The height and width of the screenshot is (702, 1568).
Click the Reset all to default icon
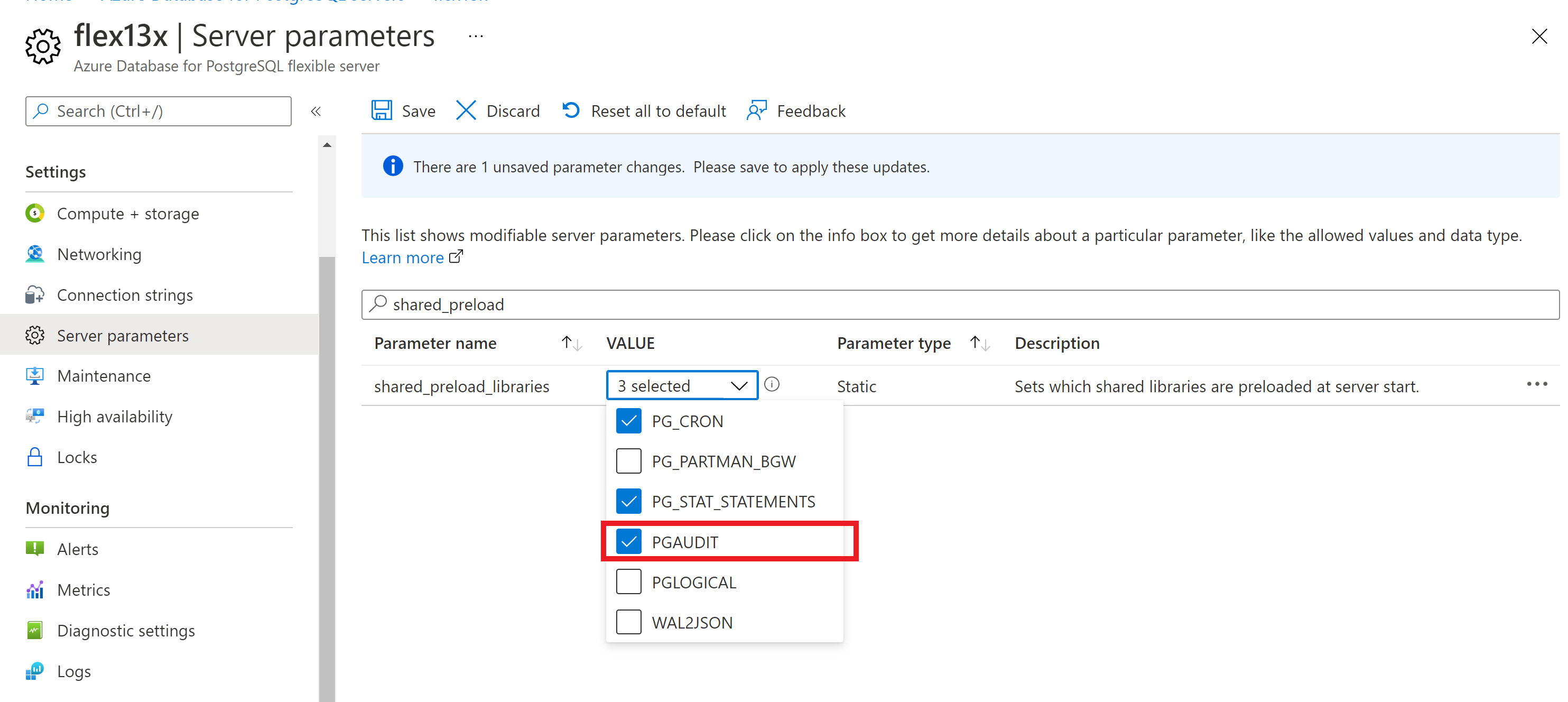pyautogui.click(x=571, y=111)
